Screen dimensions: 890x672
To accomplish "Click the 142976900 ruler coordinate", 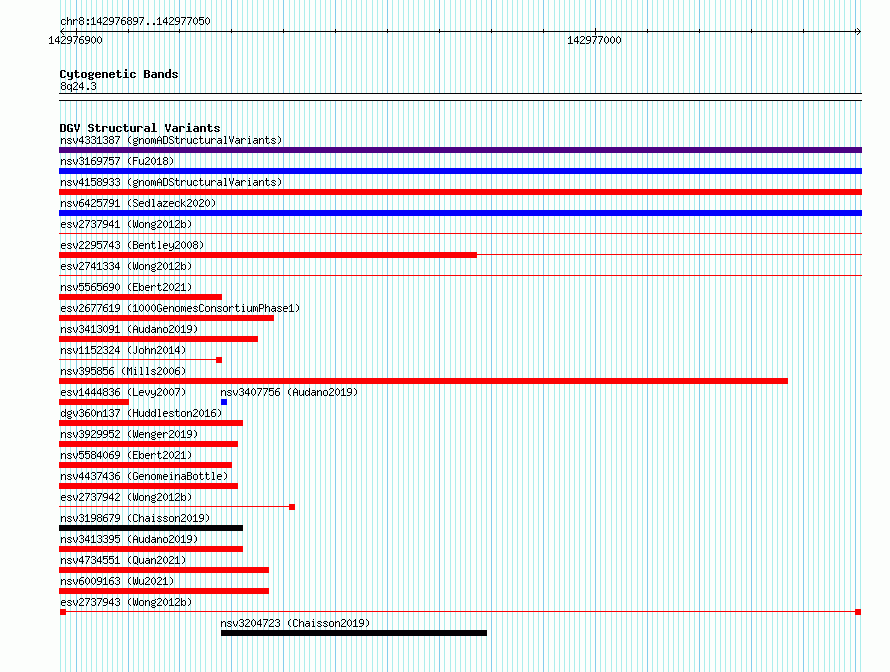I will coord(75,40).
